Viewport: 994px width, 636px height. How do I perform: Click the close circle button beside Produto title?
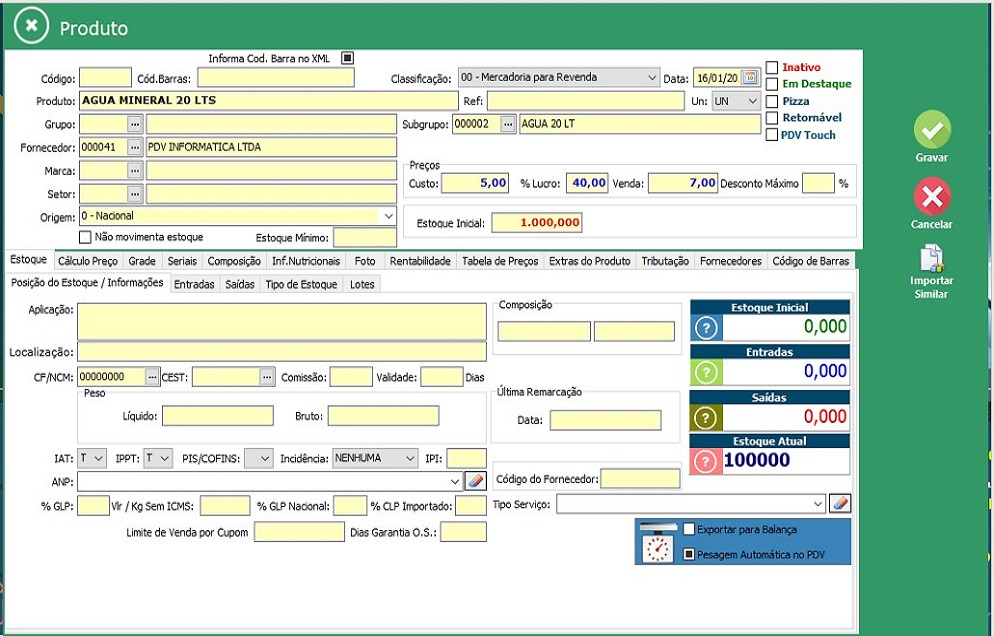[x=31, y=27]
